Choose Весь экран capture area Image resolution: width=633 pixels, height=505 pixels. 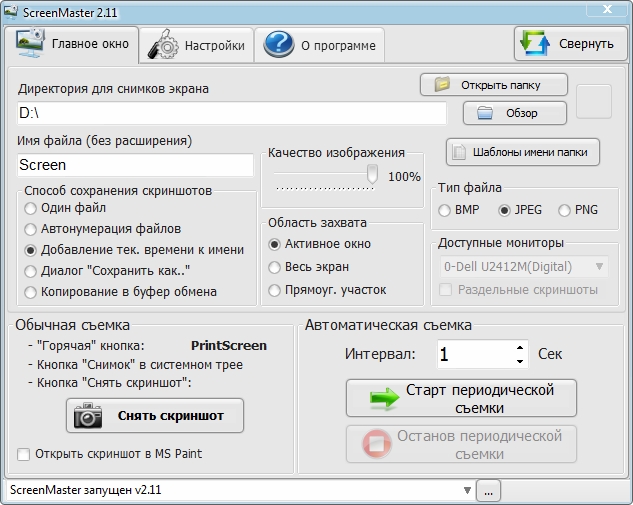(x=308, y=267)
